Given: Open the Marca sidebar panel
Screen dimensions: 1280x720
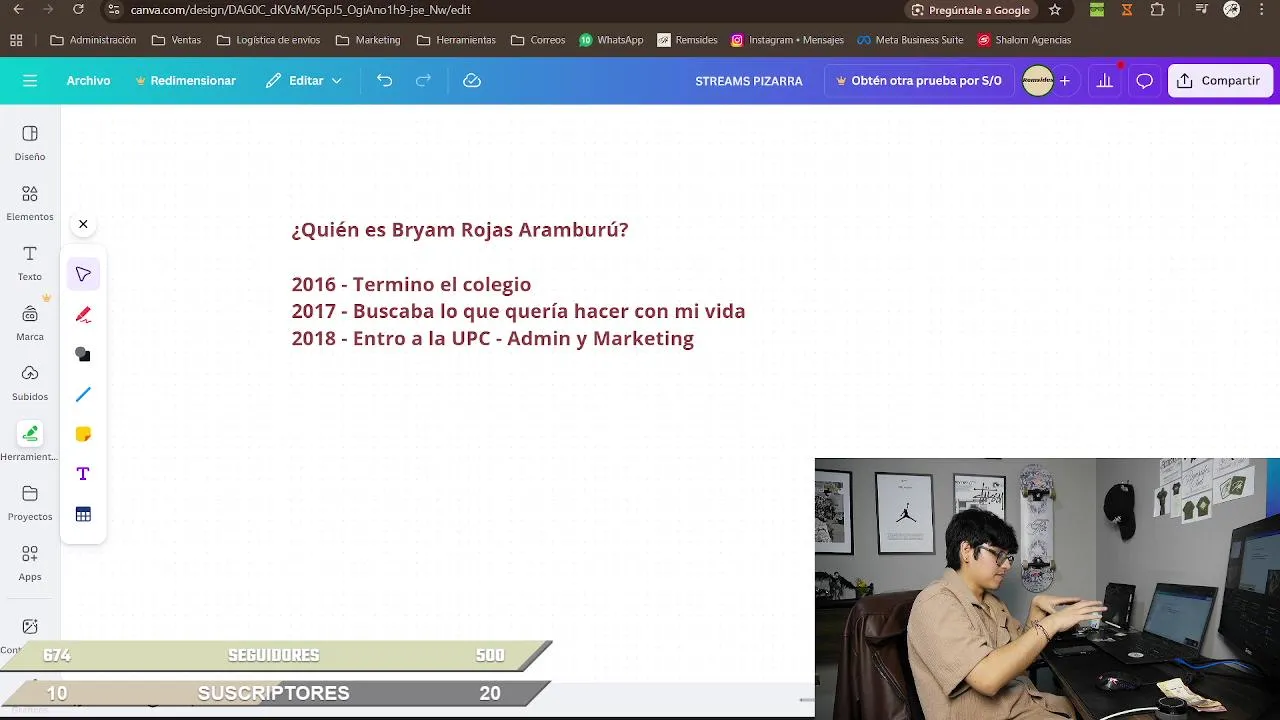Looking at the screenshot, I should coord(30,323).
